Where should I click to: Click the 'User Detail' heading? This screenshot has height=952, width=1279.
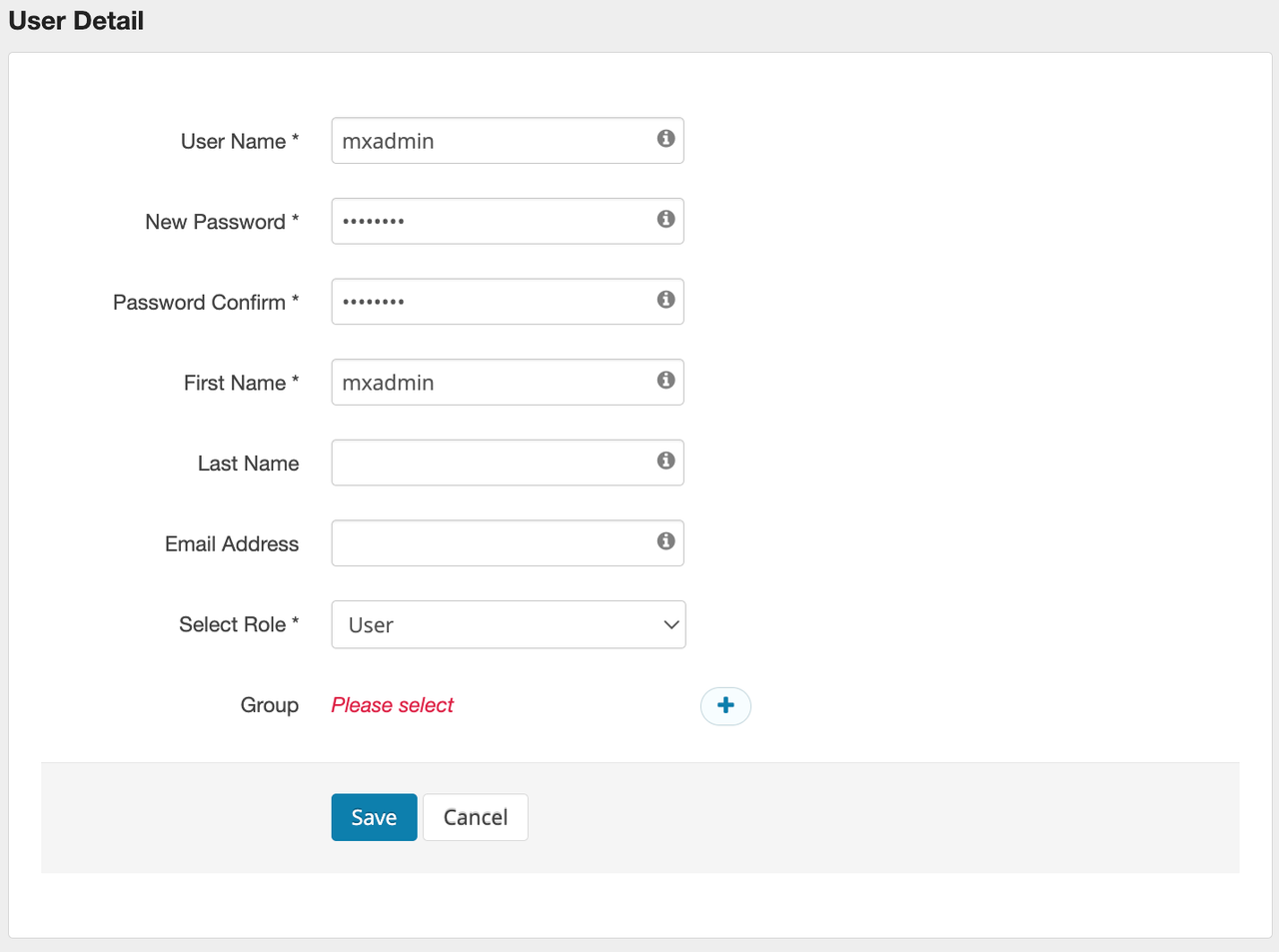(x=76, y=21)
